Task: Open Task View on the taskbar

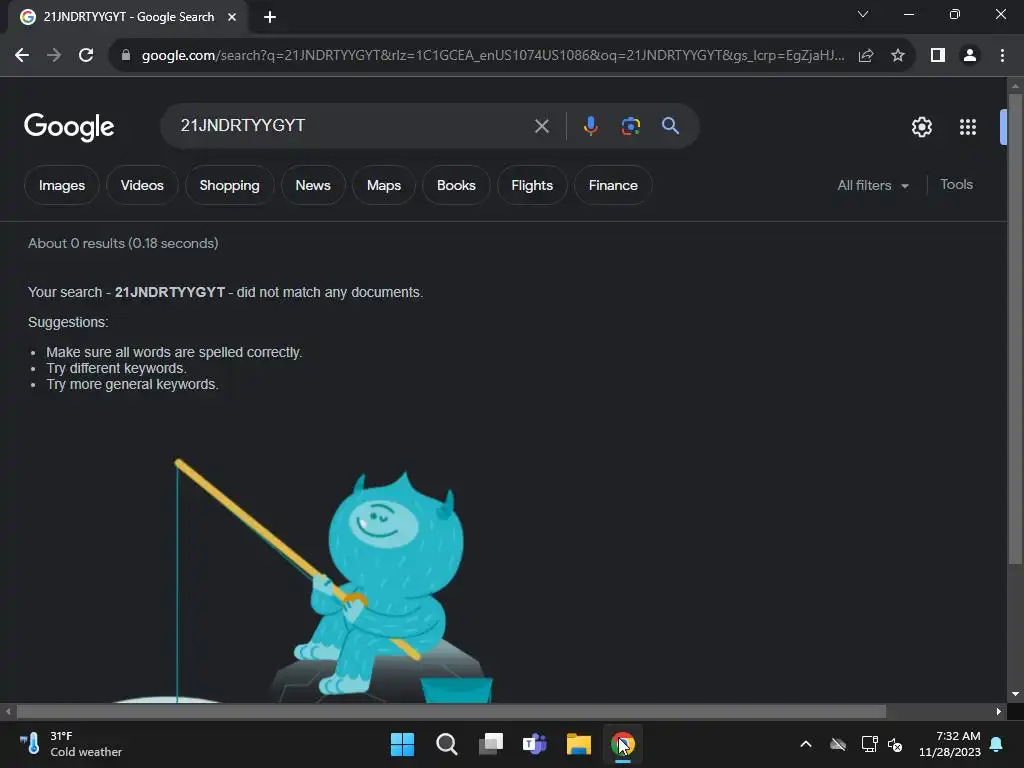Action: [491, 744]
